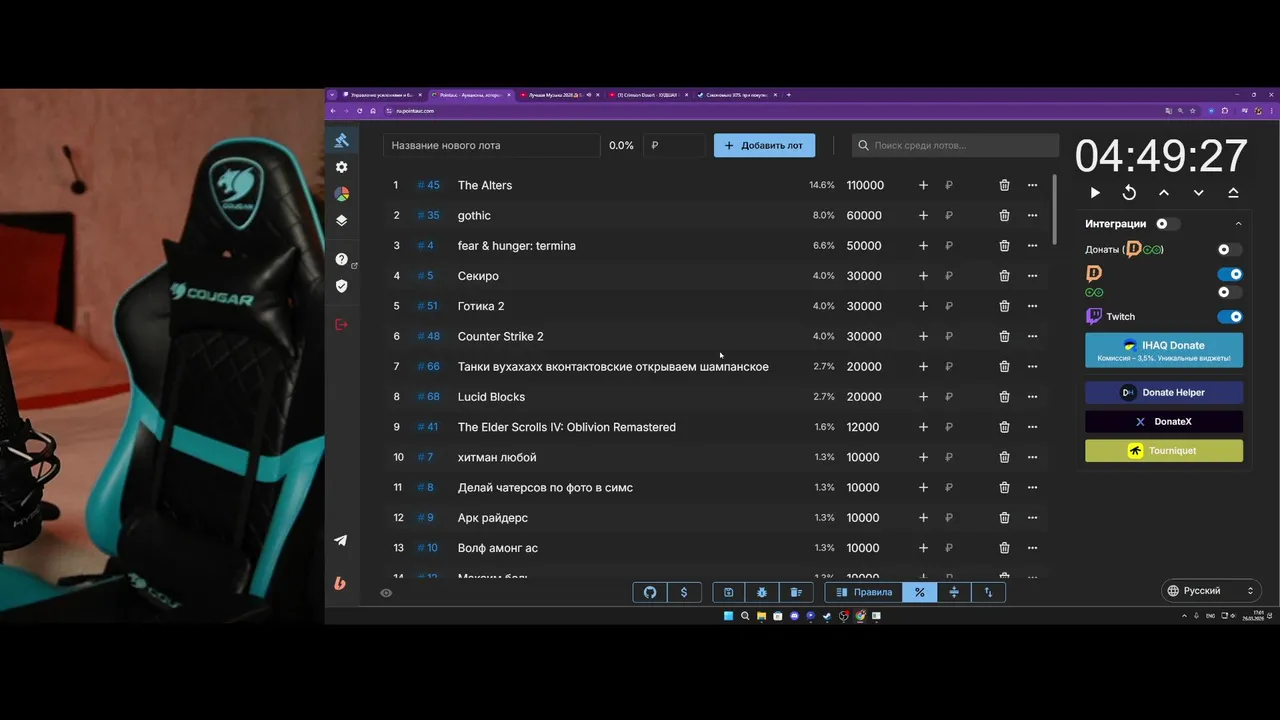Delete the gothic lot with trash icon

coord(1004,215)
